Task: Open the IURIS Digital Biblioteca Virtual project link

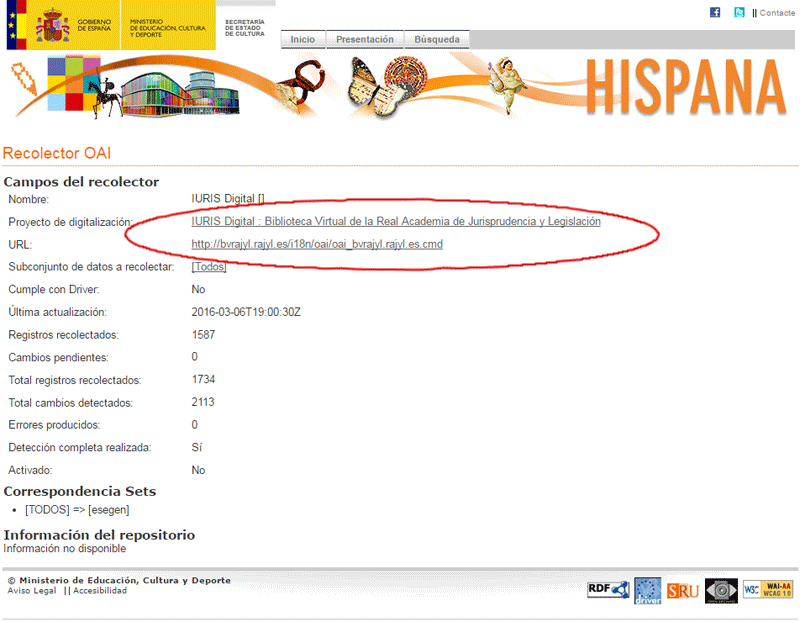Action: [x=396, y=221]
